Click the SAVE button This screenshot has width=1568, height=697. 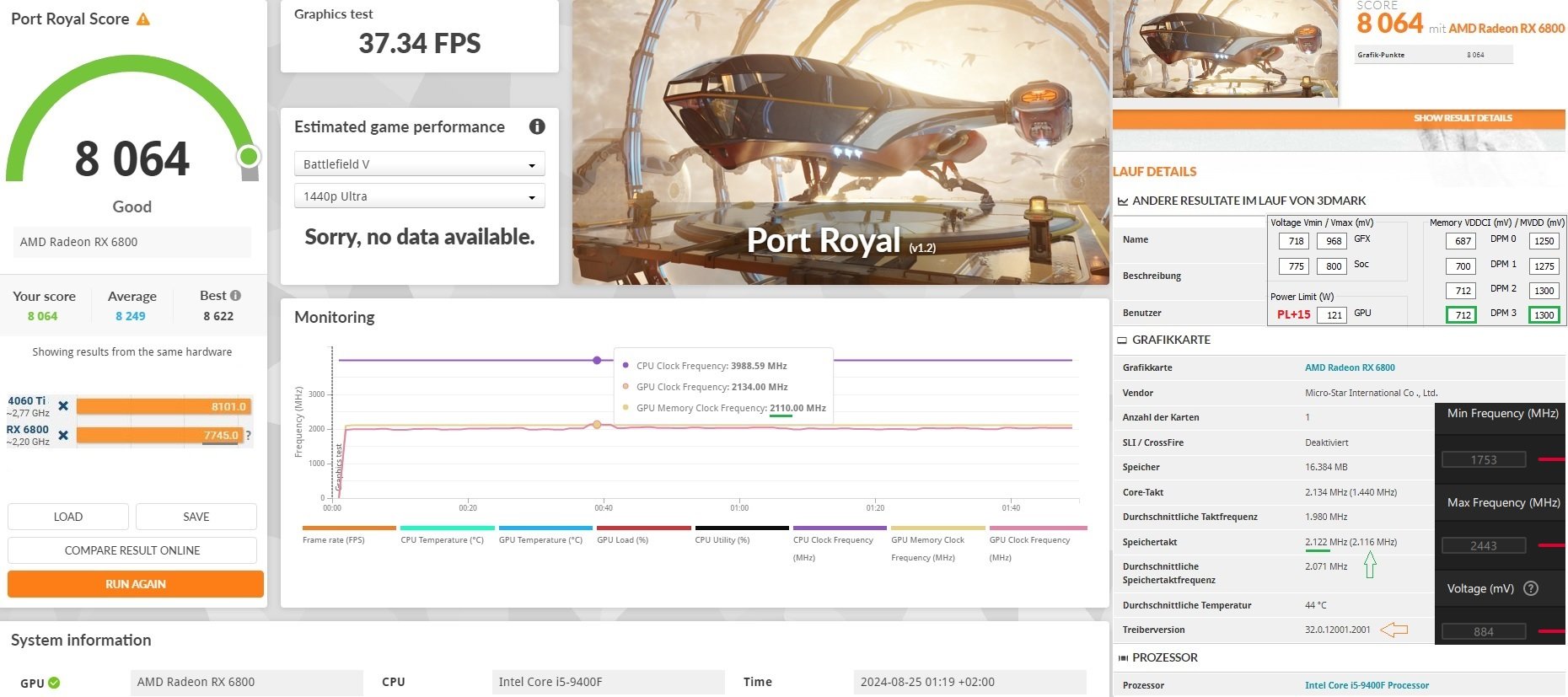[x=196, y=517]
